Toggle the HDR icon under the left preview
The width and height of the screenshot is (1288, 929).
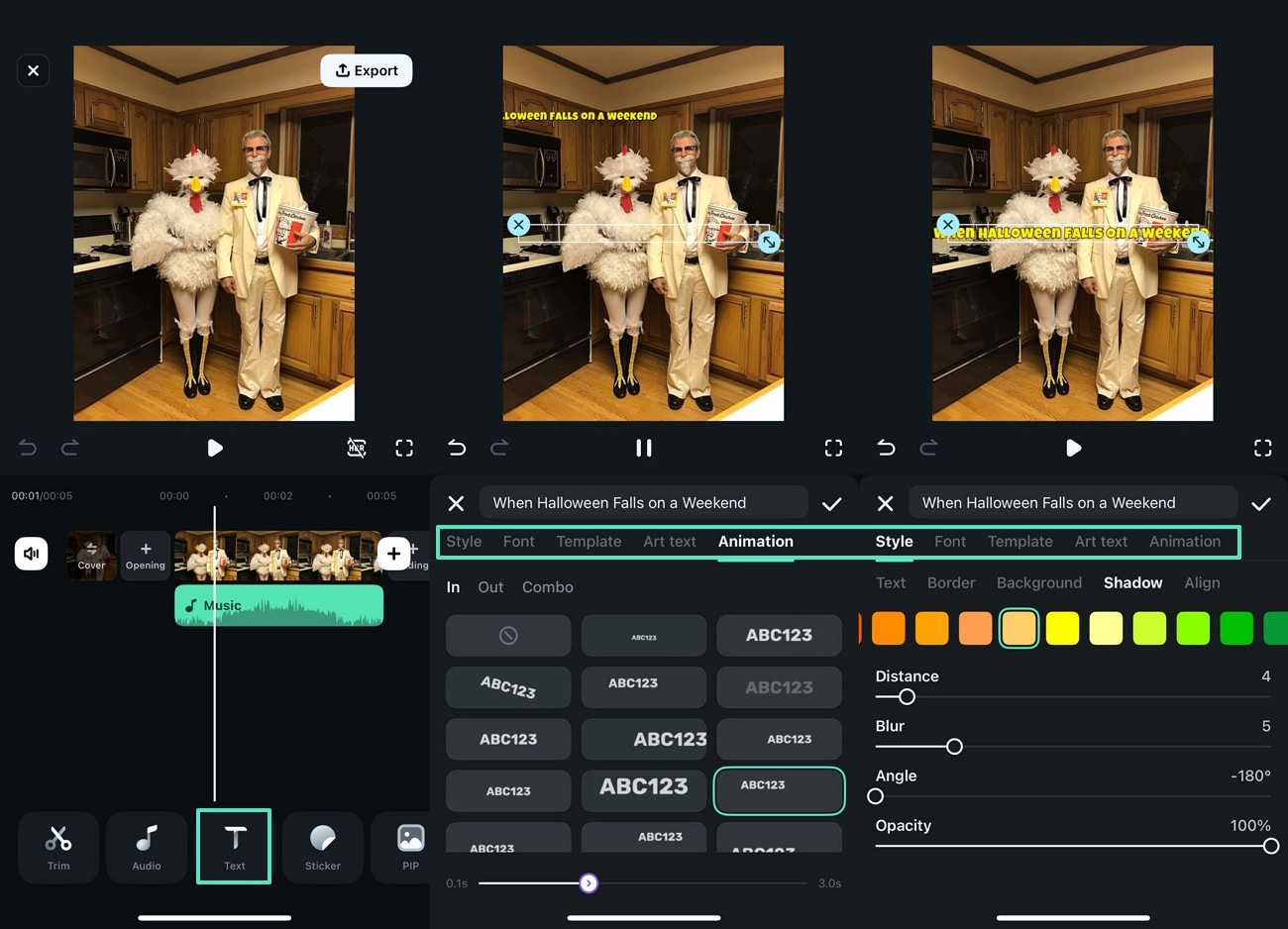pos(357,448)
